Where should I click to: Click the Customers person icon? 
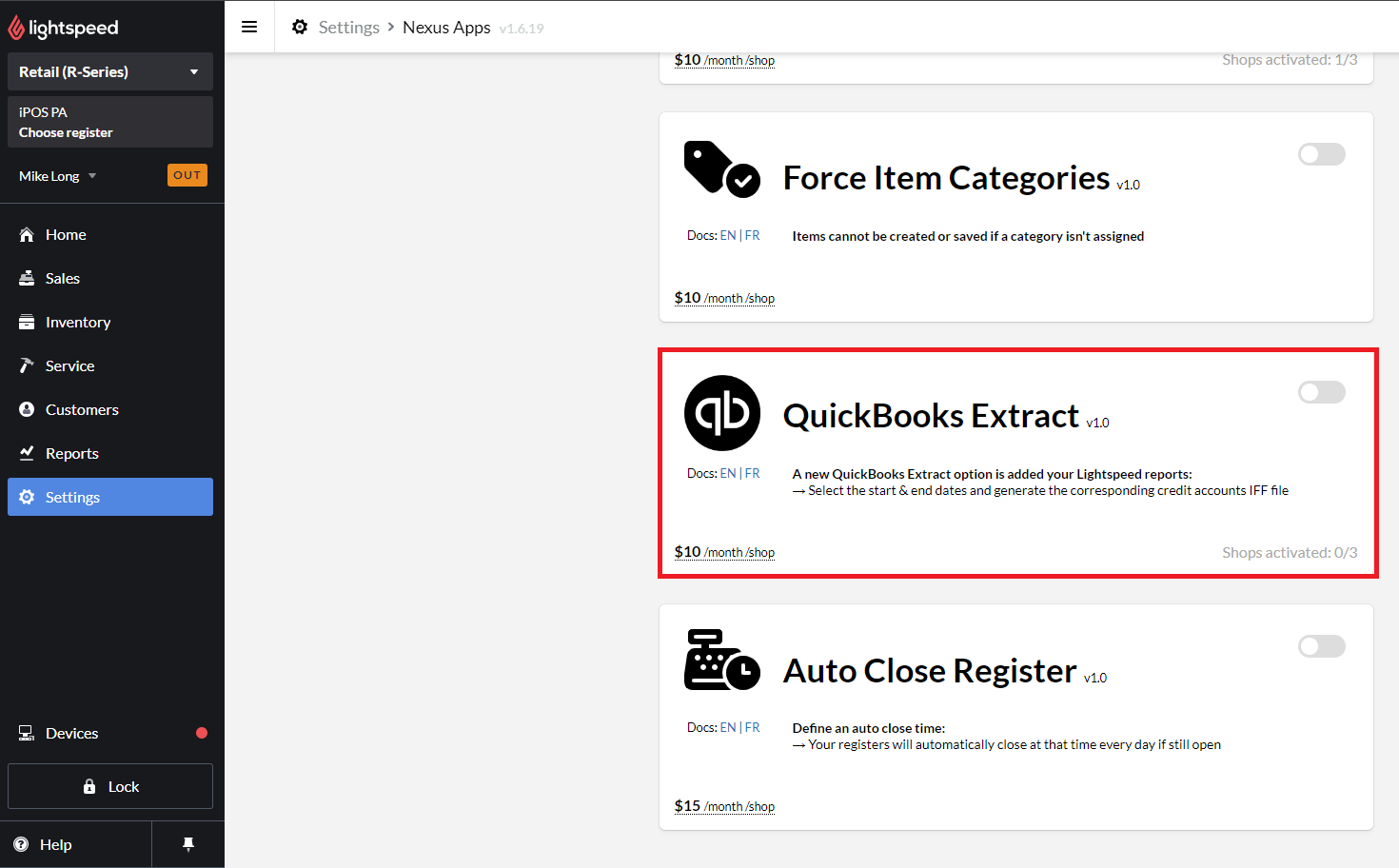(27, 409)
